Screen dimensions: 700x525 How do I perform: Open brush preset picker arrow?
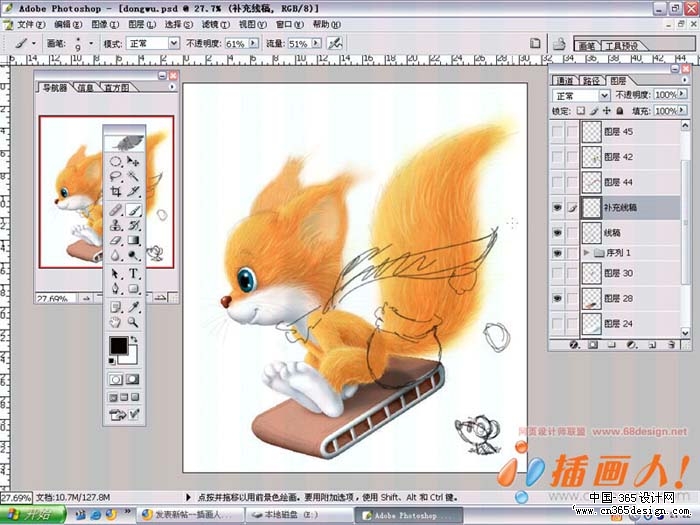(91, 43)
